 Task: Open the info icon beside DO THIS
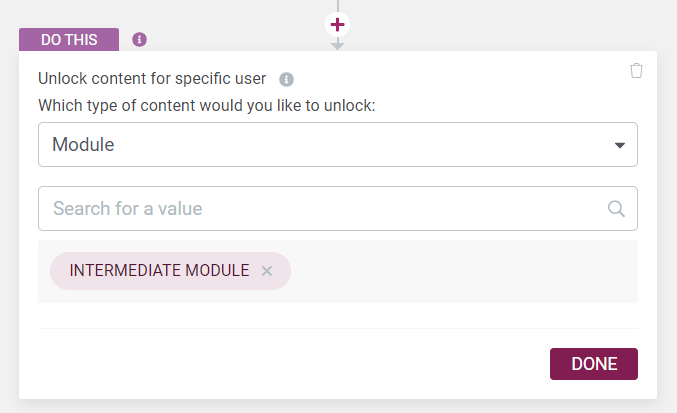coord(139,40)
